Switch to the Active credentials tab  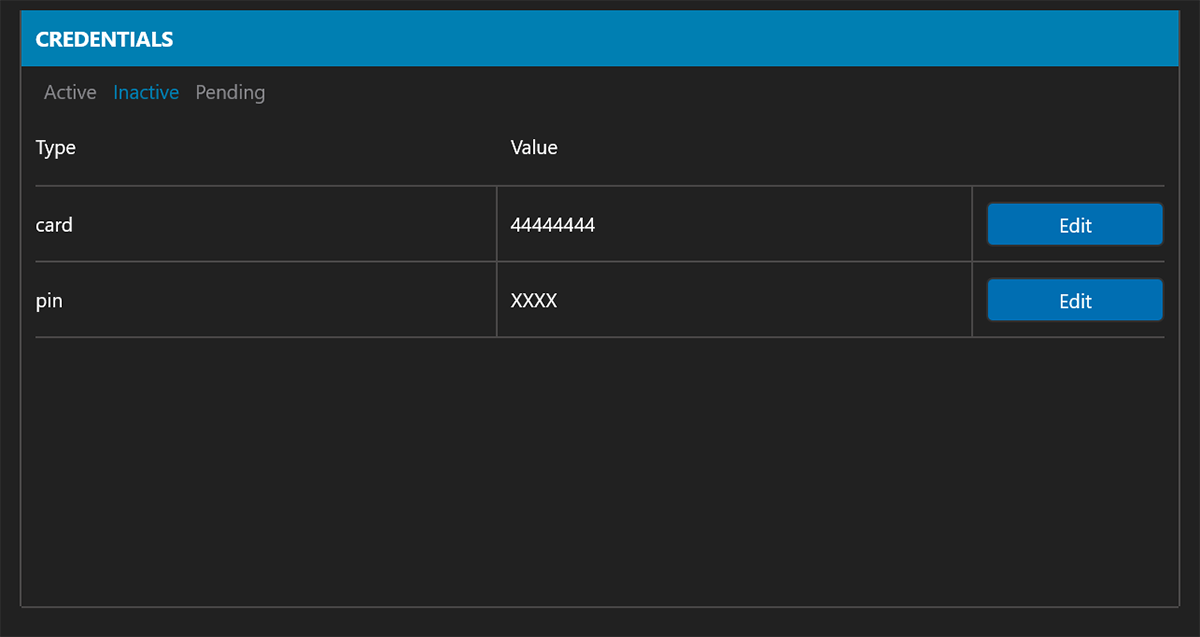tap(70, 93)
